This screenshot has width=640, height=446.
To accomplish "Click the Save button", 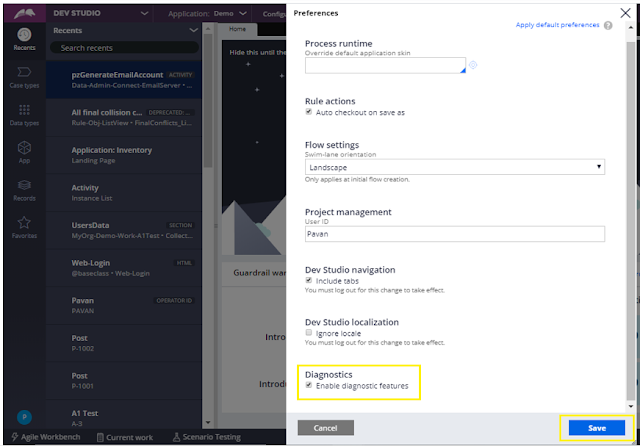I will 597,428.
